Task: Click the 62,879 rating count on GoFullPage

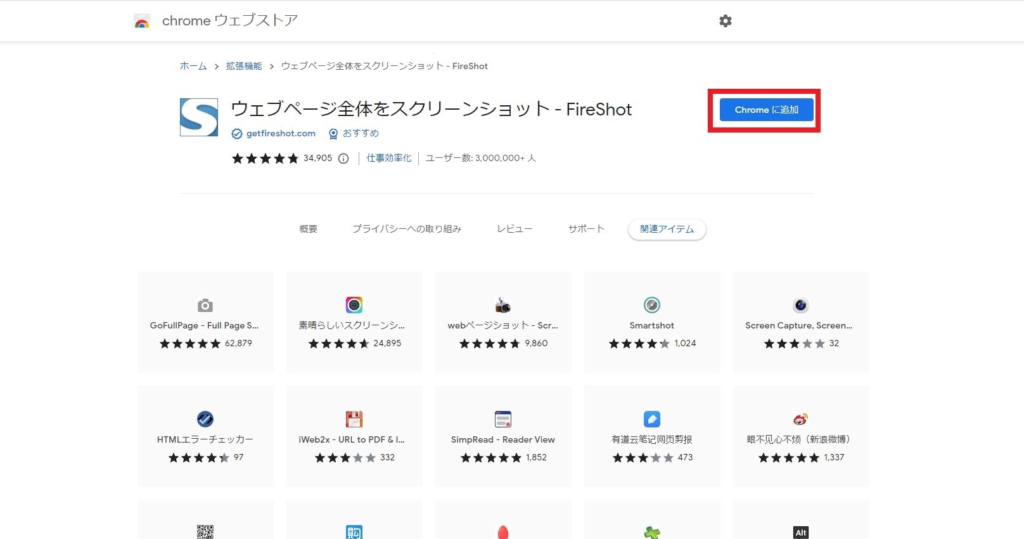Action: pyautogui.click(x=238, y=344)
